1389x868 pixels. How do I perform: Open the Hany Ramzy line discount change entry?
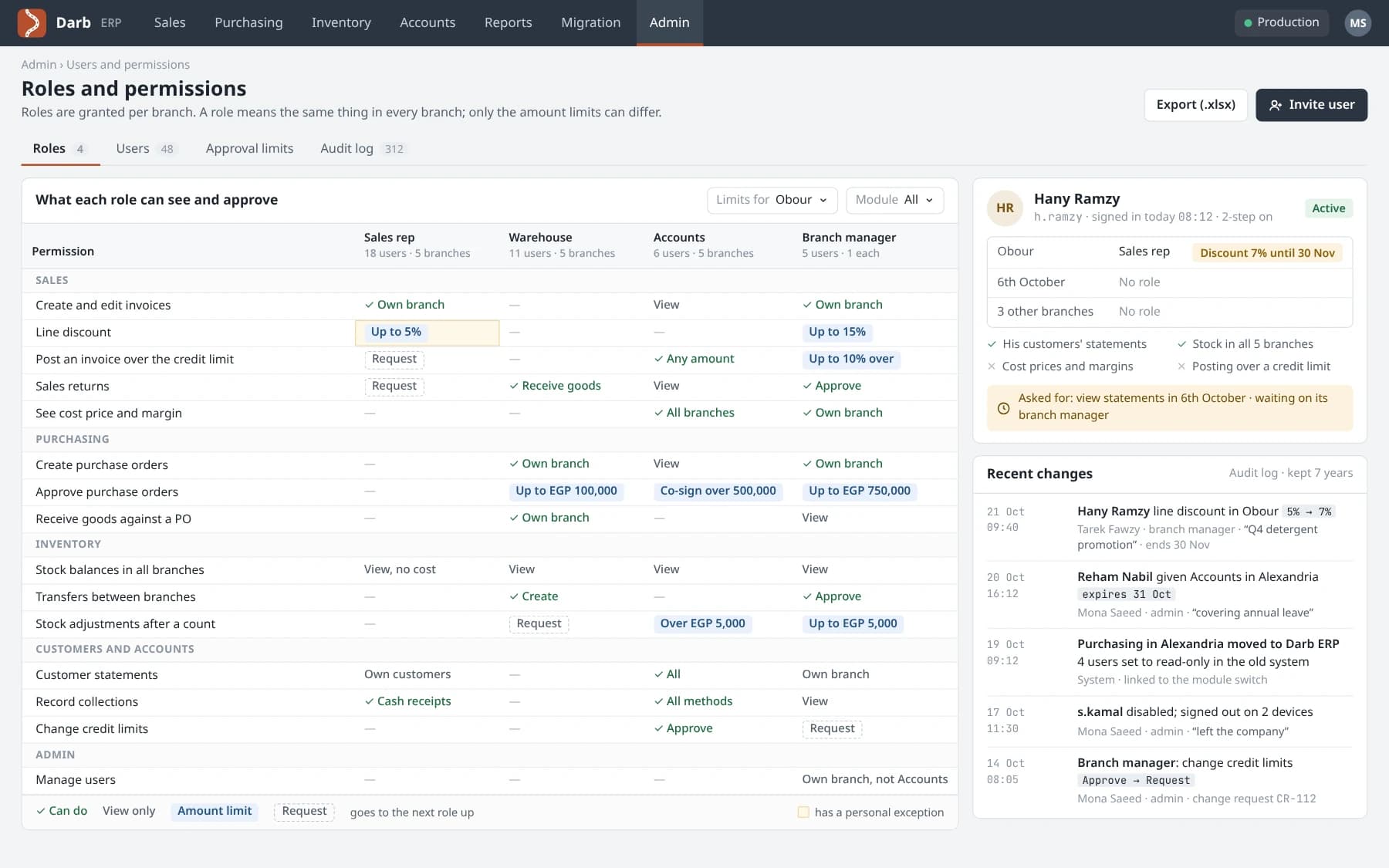[x=1169, y=528]
